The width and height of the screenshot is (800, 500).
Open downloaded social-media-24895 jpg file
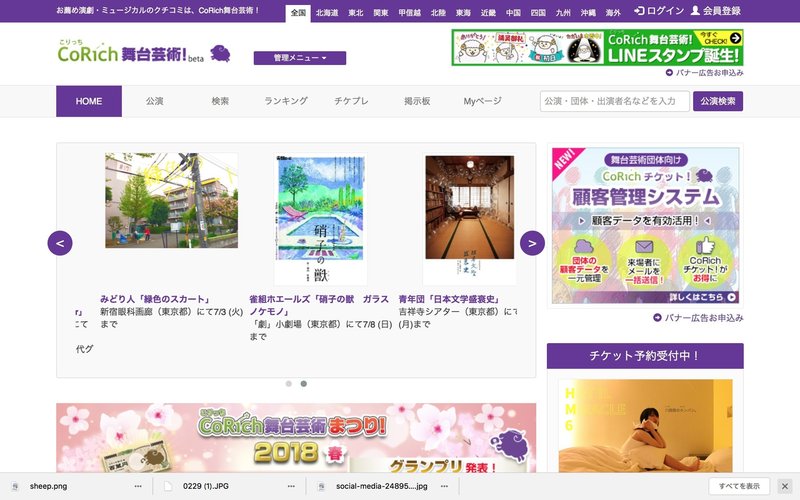point(381,486)
